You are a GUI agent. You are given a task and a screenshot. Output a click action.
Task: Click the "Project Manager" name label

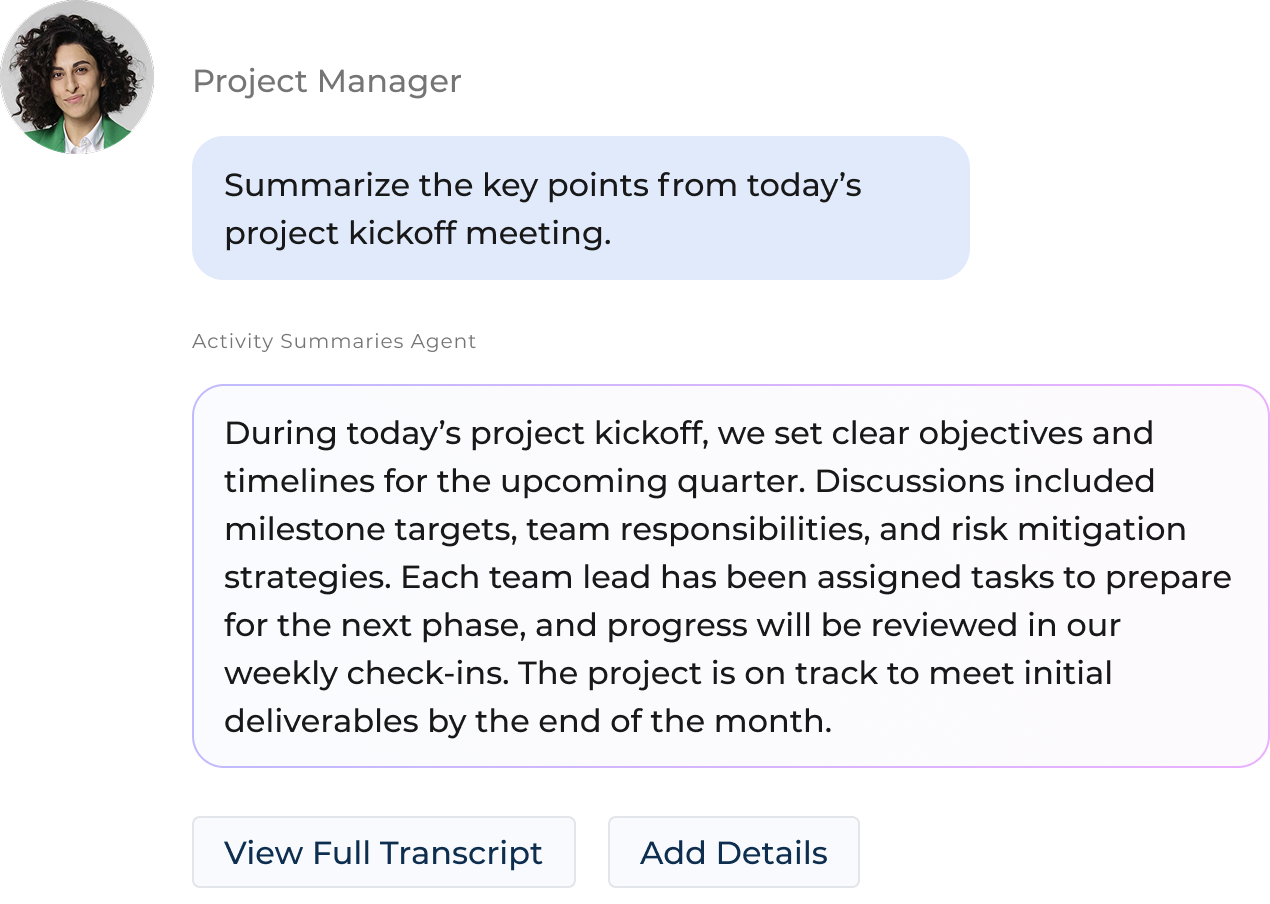pyautogui.click(x=326, y=81)
